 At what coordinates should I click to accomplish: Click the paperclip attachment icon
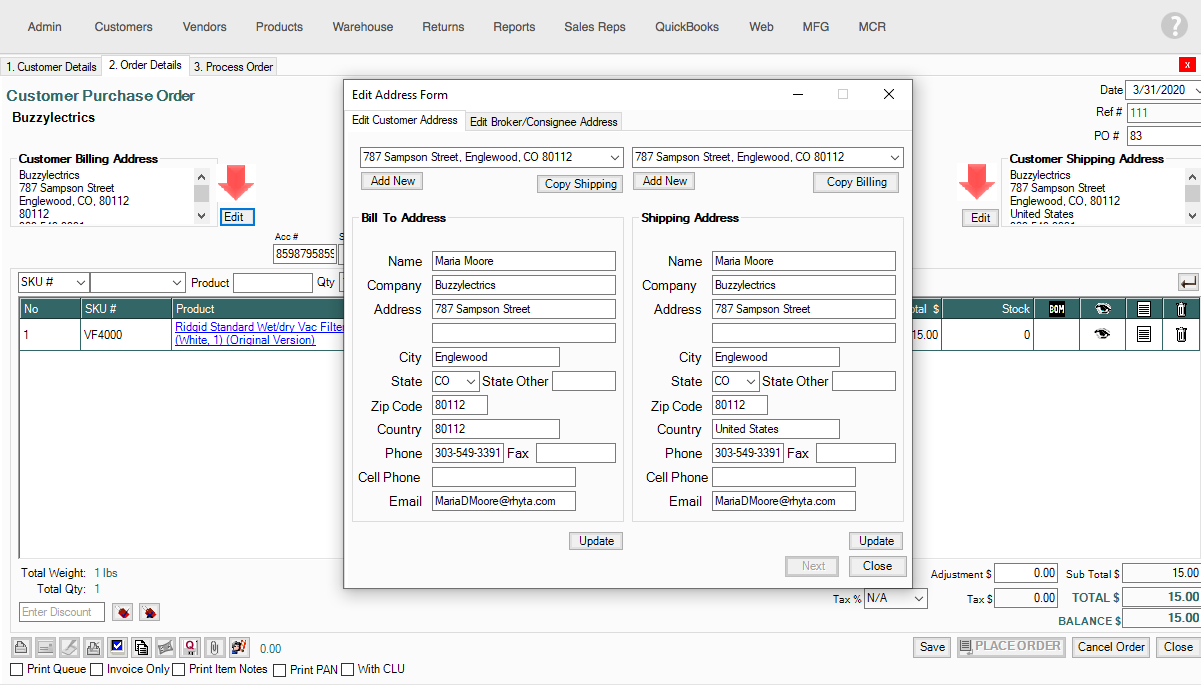click(214, 647)
